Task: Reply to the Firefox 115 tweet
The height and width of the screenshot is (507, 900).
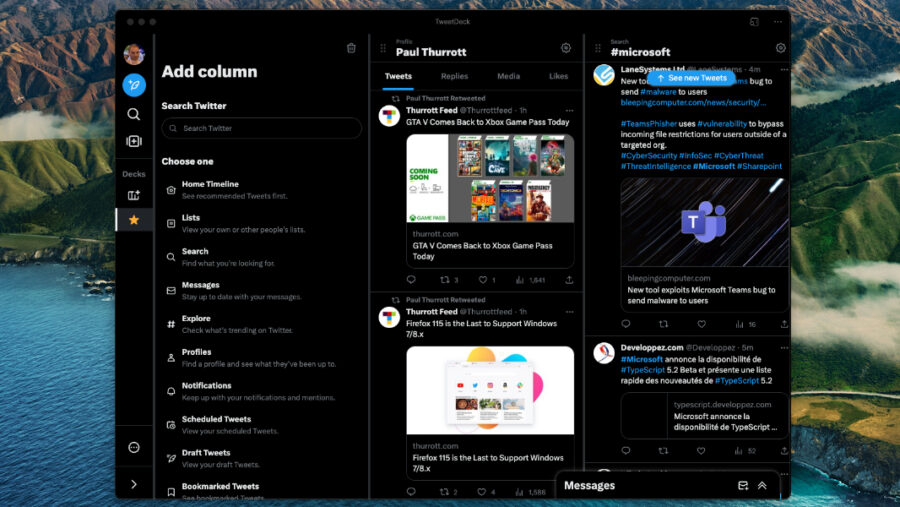Action: tap(411, 491)
